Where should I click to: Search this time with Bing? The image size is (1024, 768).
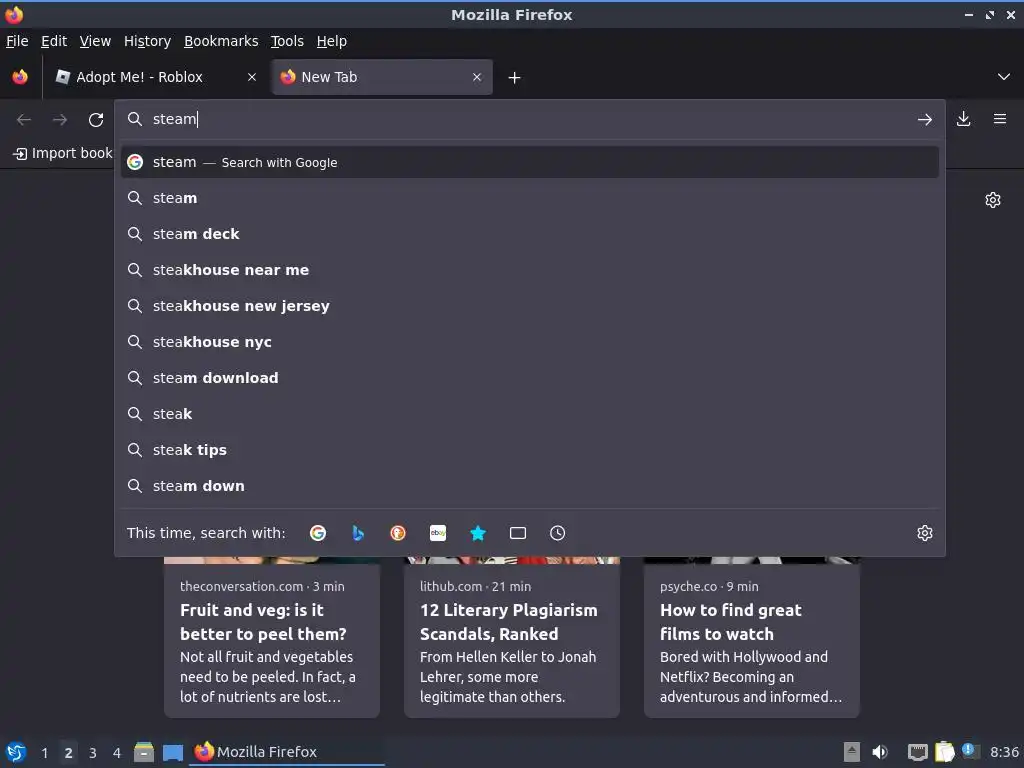(x=358, y=533)
